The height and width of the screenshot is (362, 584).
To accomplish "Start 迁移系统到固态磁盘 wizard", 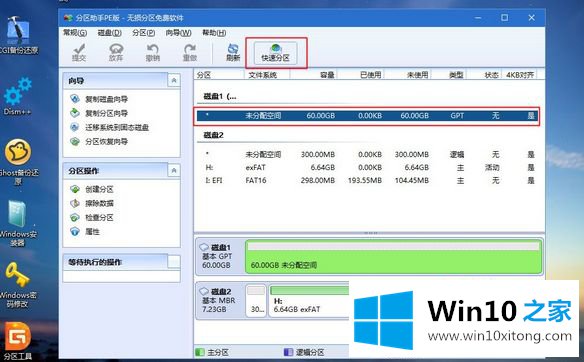I will (x=110, y=127).
